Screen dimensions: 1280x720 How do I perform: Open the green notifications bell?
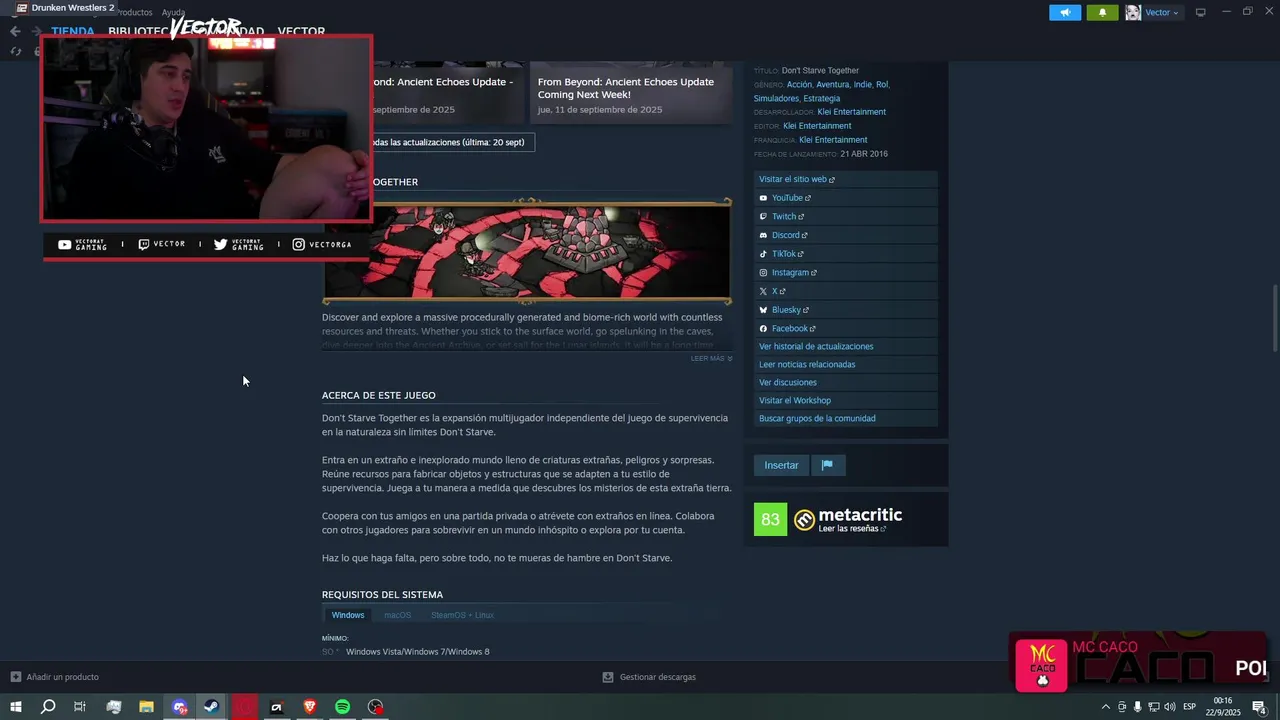1102,12
